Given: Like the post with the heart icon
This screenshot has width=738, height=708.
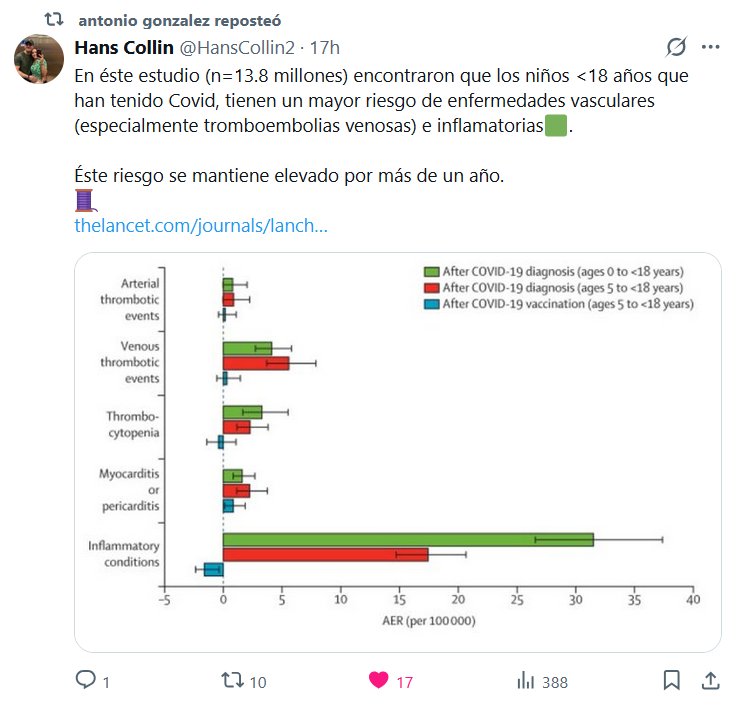Looking at the screenshot, I should [x=378, y=681].
